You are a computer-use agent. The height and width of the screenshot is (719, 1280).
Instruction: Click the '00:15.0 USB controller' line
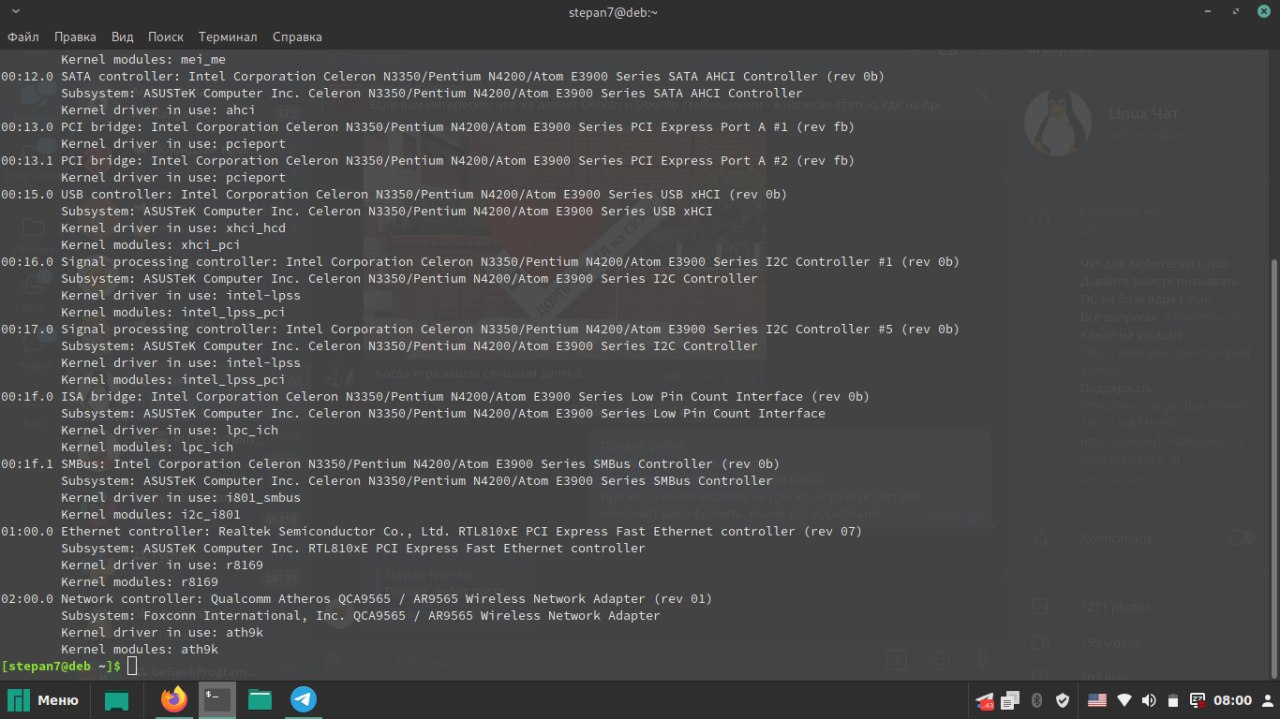pos(394,194)
